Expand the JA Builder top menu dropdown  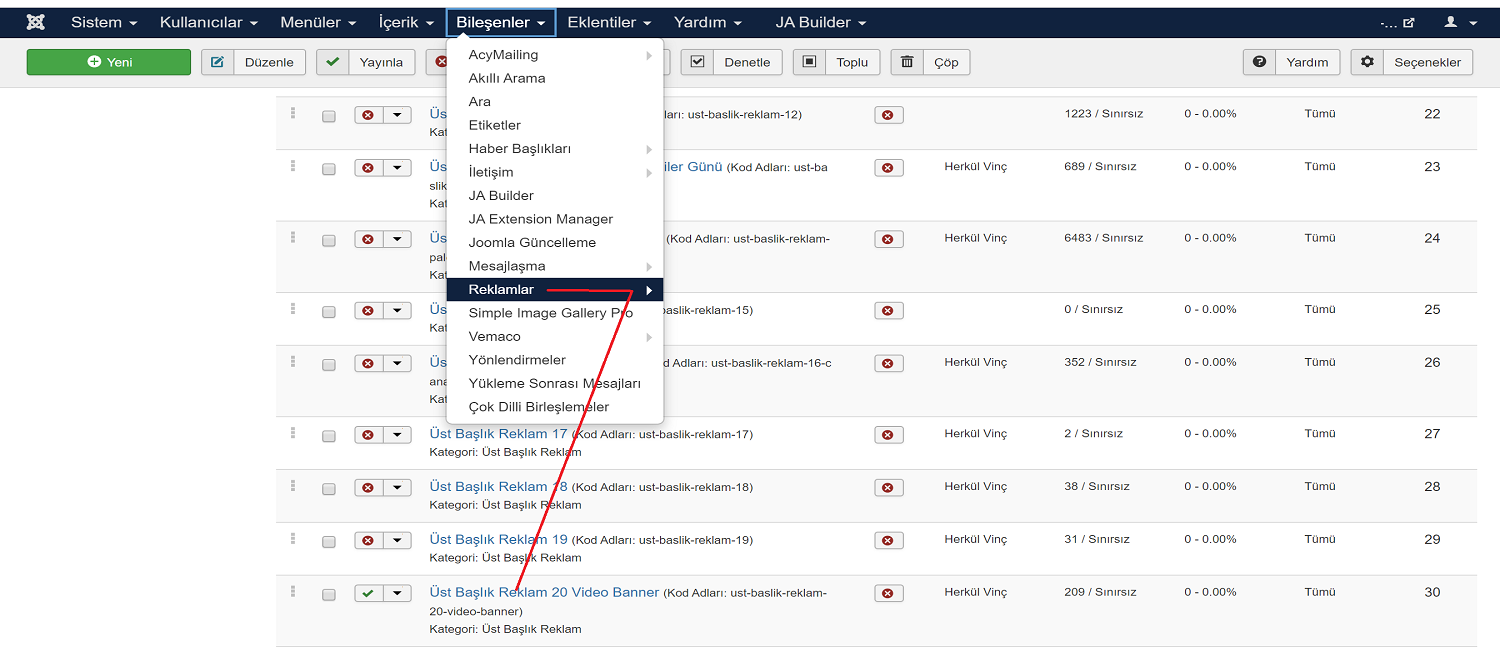(x=820, y=22)
